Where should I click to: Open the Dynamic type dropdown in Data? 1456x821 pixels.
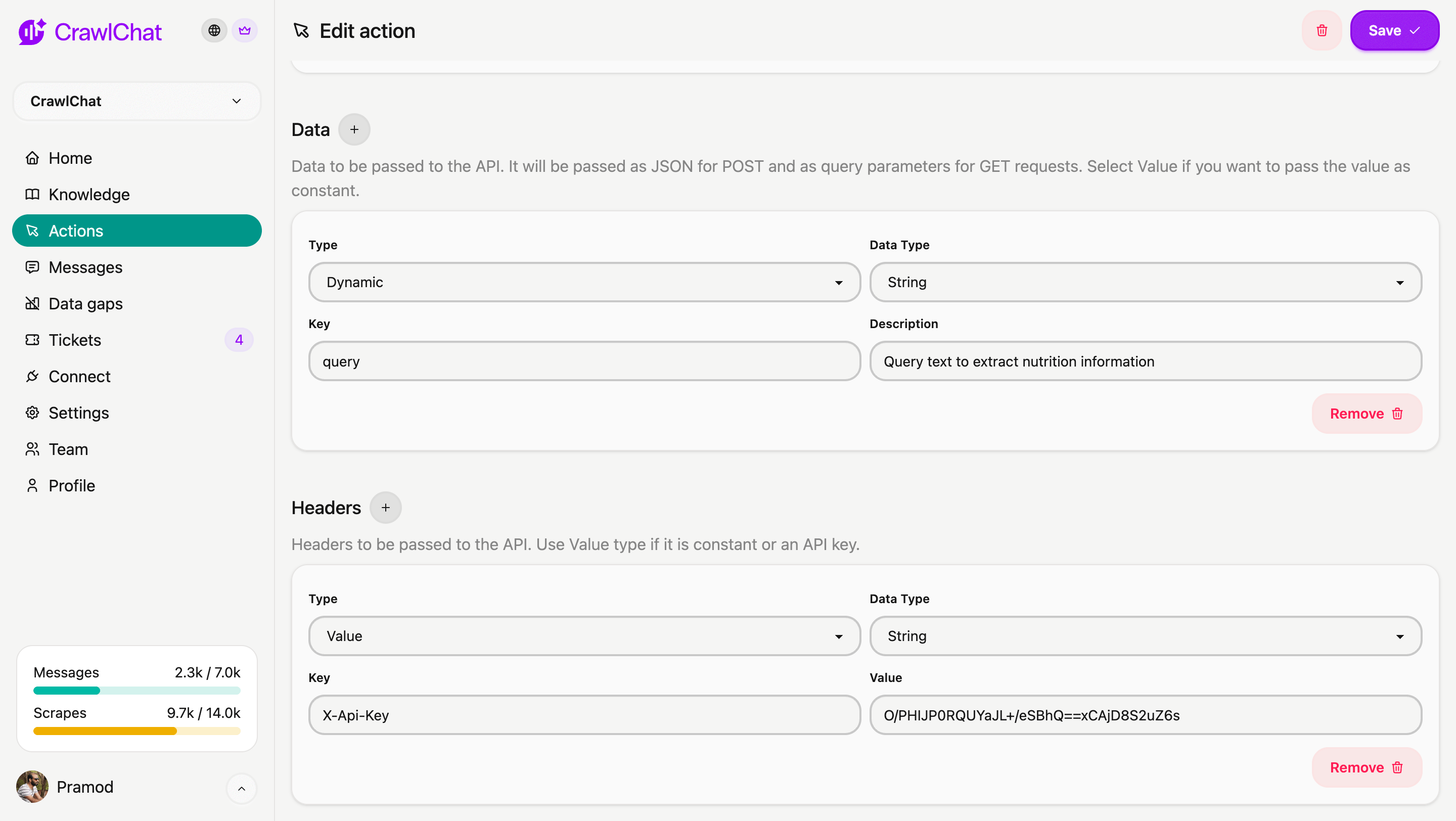coord(584,282)
